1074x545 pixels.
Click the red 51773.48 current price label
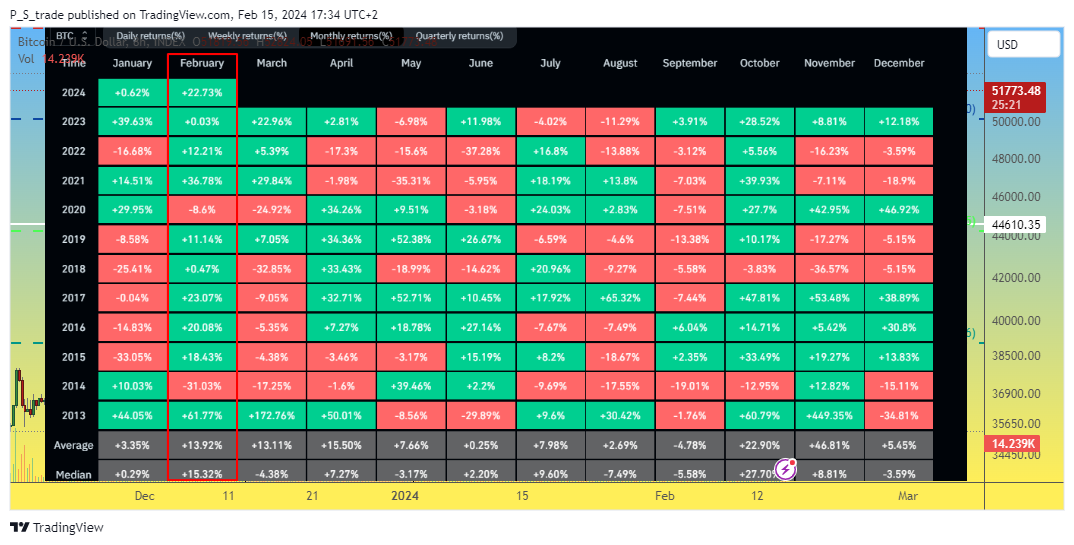click(1014, 97)
